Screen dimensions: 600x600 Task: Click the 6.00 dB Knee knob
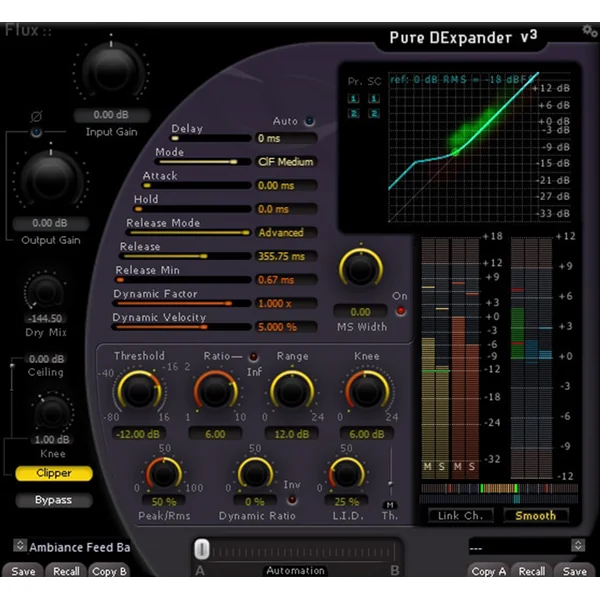[x=367, y=391]
